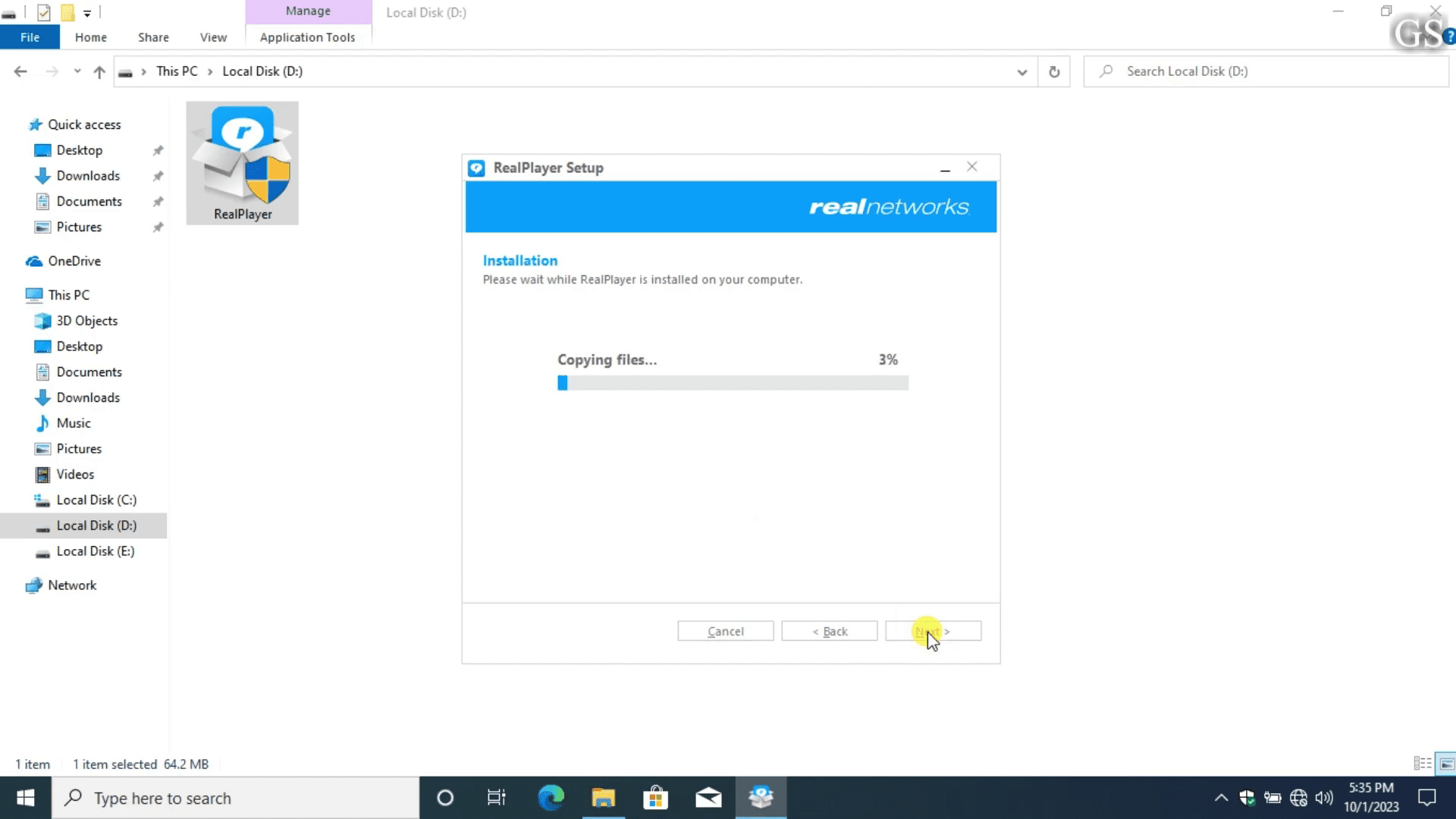
Task: Open Microsoft Store from taskbar
Action: tap(656, 798)
